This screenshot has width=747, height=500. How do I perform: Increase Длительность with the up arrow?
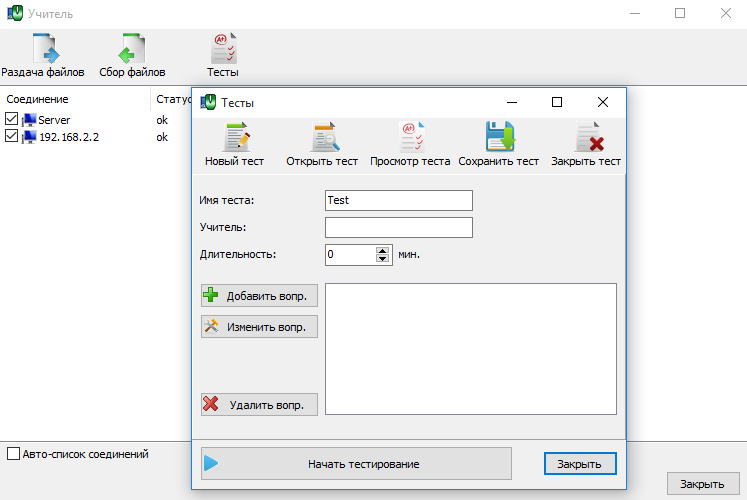point(383,250)
